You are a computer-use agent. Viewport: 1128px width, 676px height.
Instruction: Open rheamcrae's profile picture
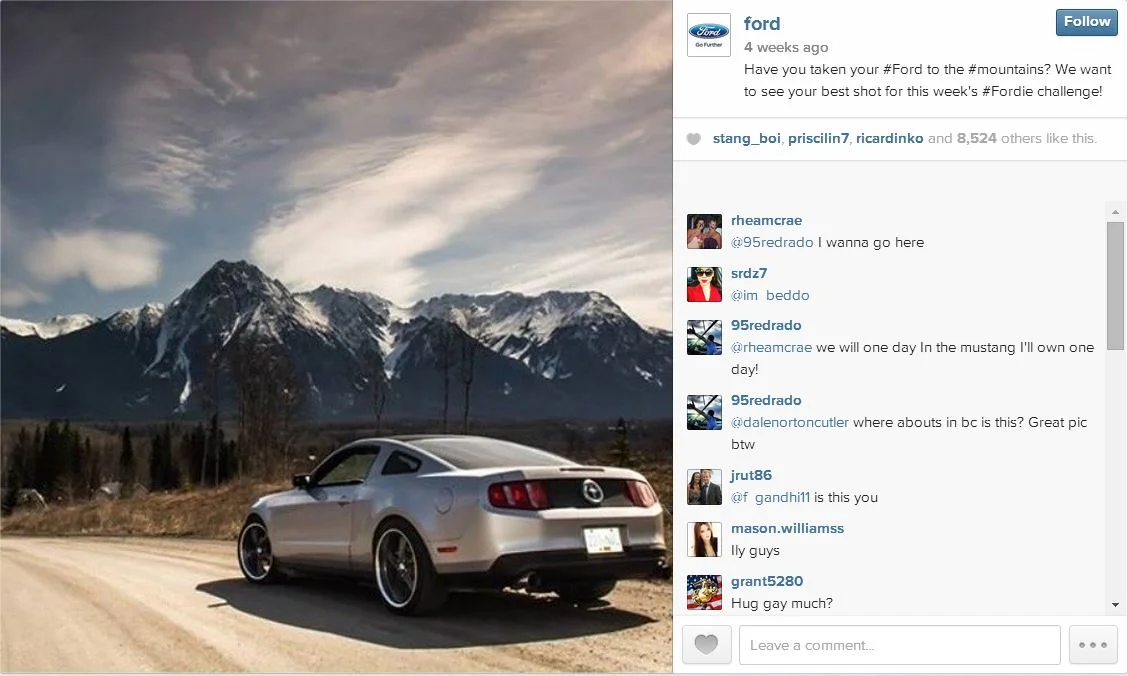pyautogui.click(x=704, y=232)
